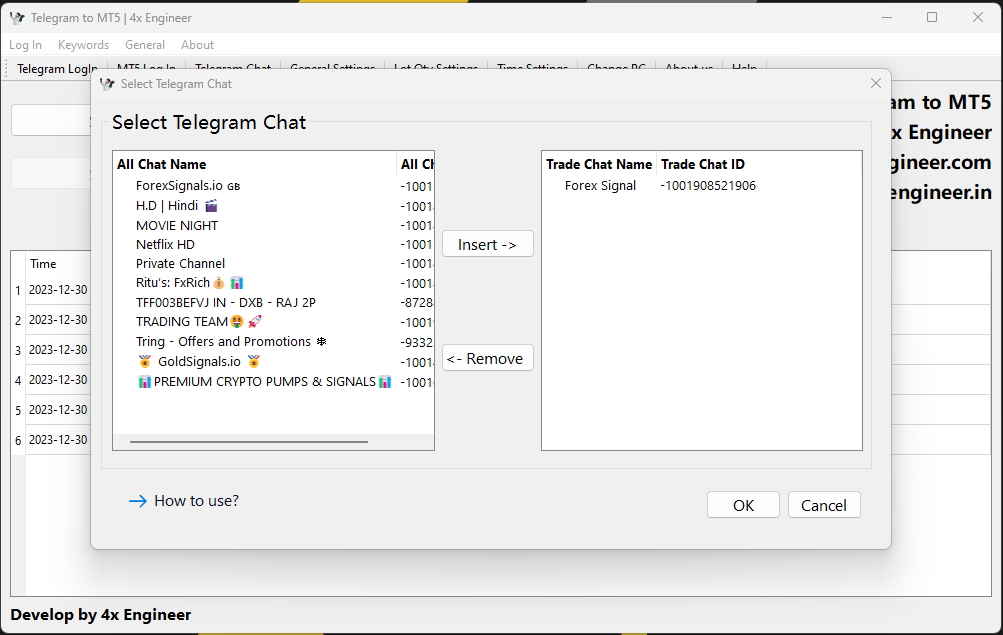Click the Trade Chat ID column header
Image resolution: width=1003 pixels, height=635 pixels.
702,164
